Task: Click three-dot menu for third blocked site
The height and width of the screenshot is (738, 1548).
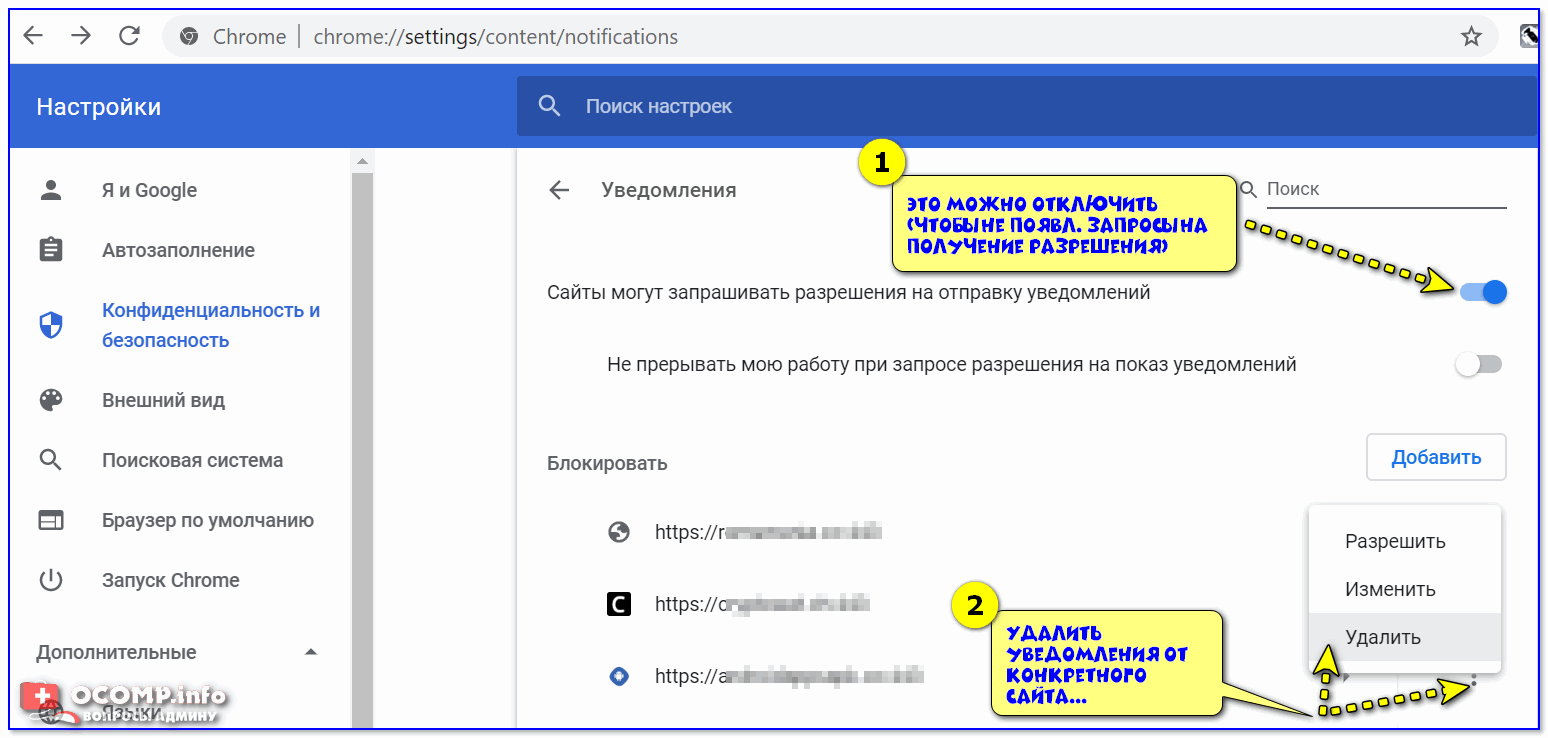Action: point(1473,681)
